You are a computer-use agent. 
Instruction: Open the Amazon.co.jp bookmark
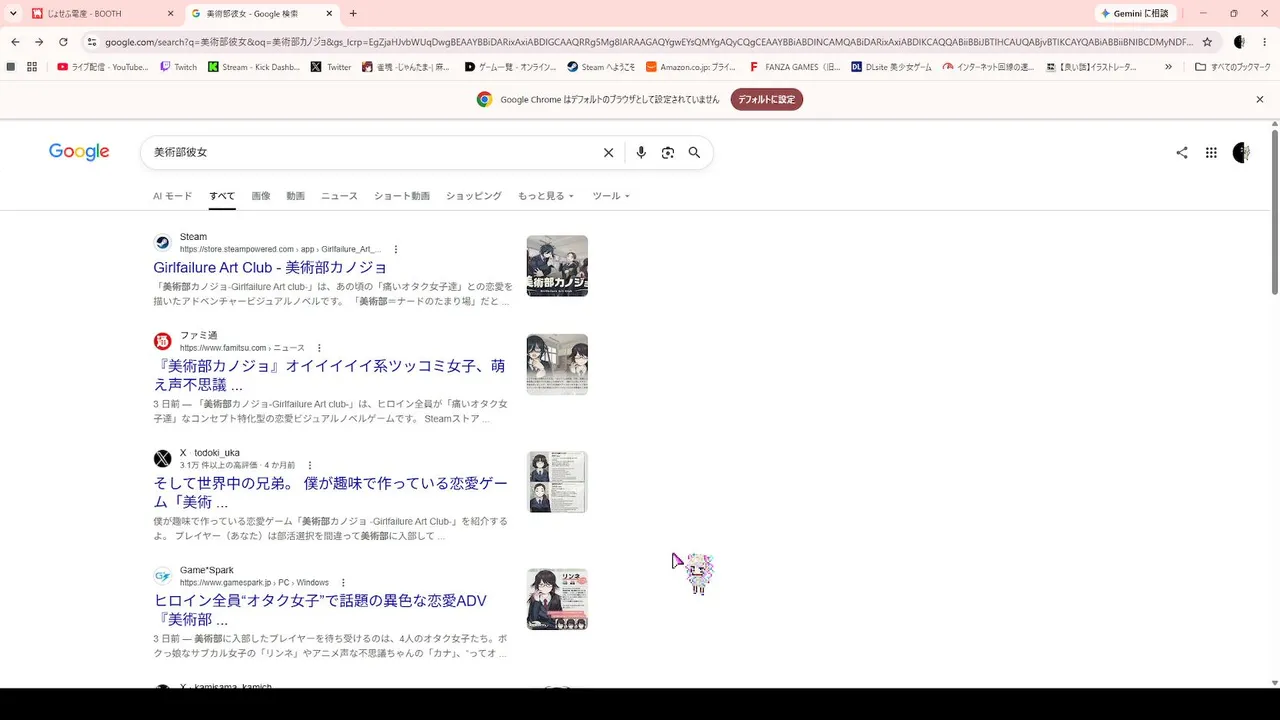[x=691, y=67]
